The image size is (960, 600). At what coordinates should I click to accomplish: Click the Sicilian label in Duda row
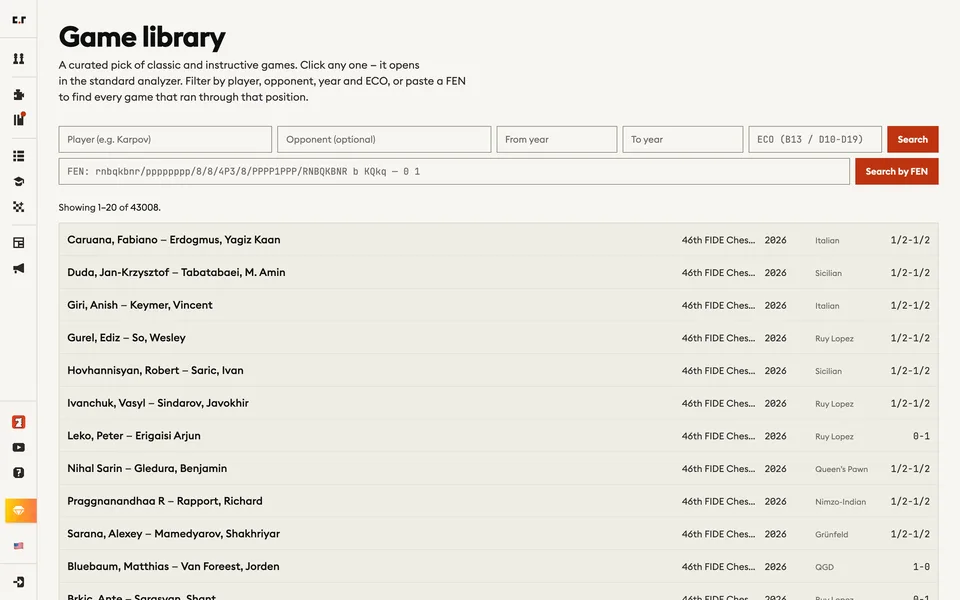click(x=828, y=273)
